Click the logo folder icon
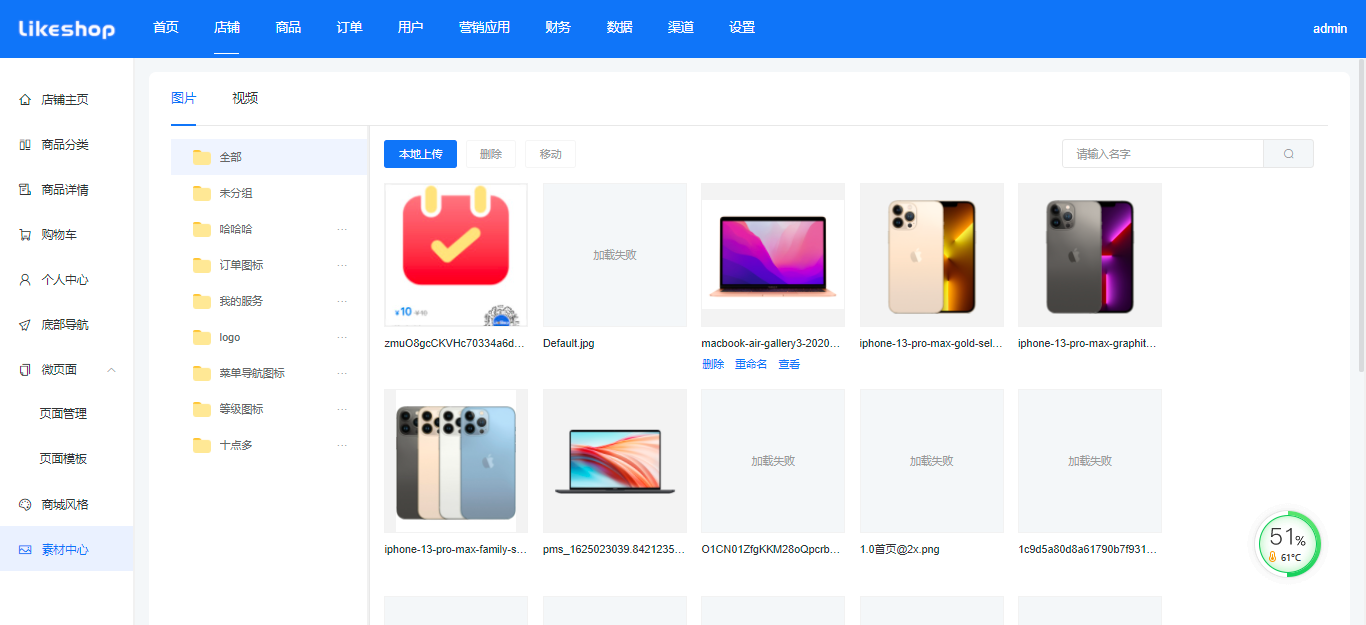The height and width of the screenshot is (625, 1366). tap(202, 337)
